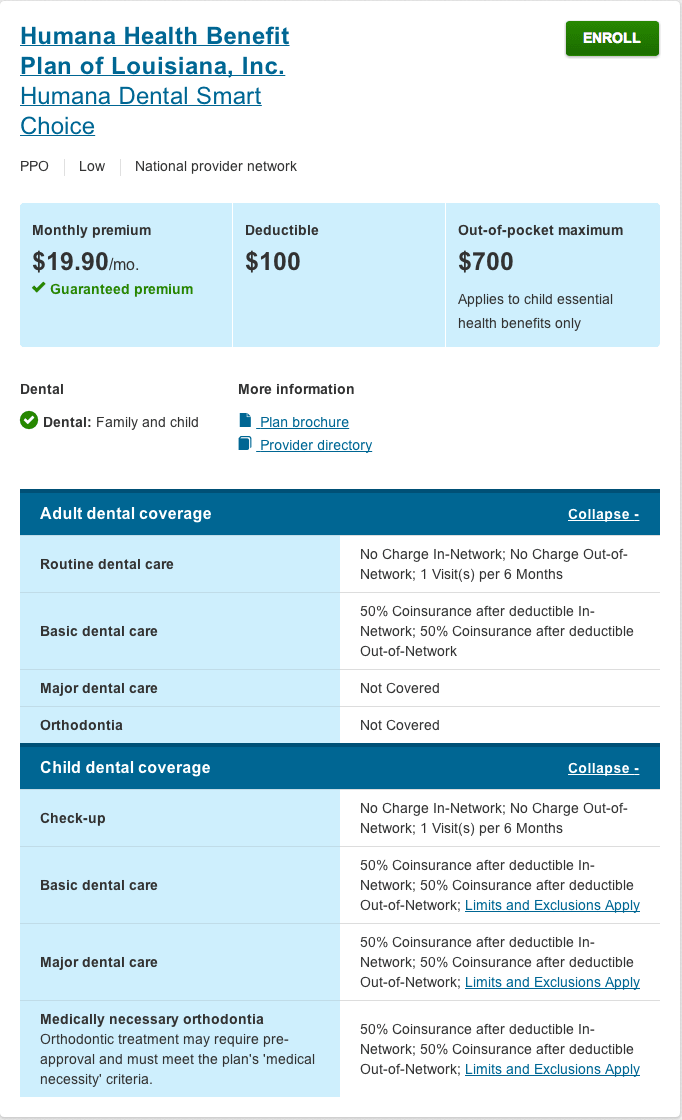Open the Plan brochure link

[x=301, y=421]
